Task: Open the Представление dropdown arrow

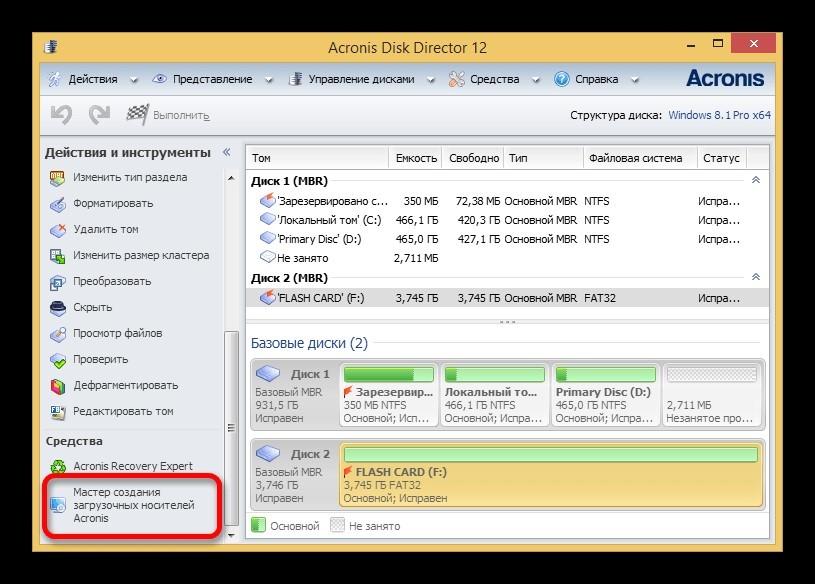Action: pos(269,80)
